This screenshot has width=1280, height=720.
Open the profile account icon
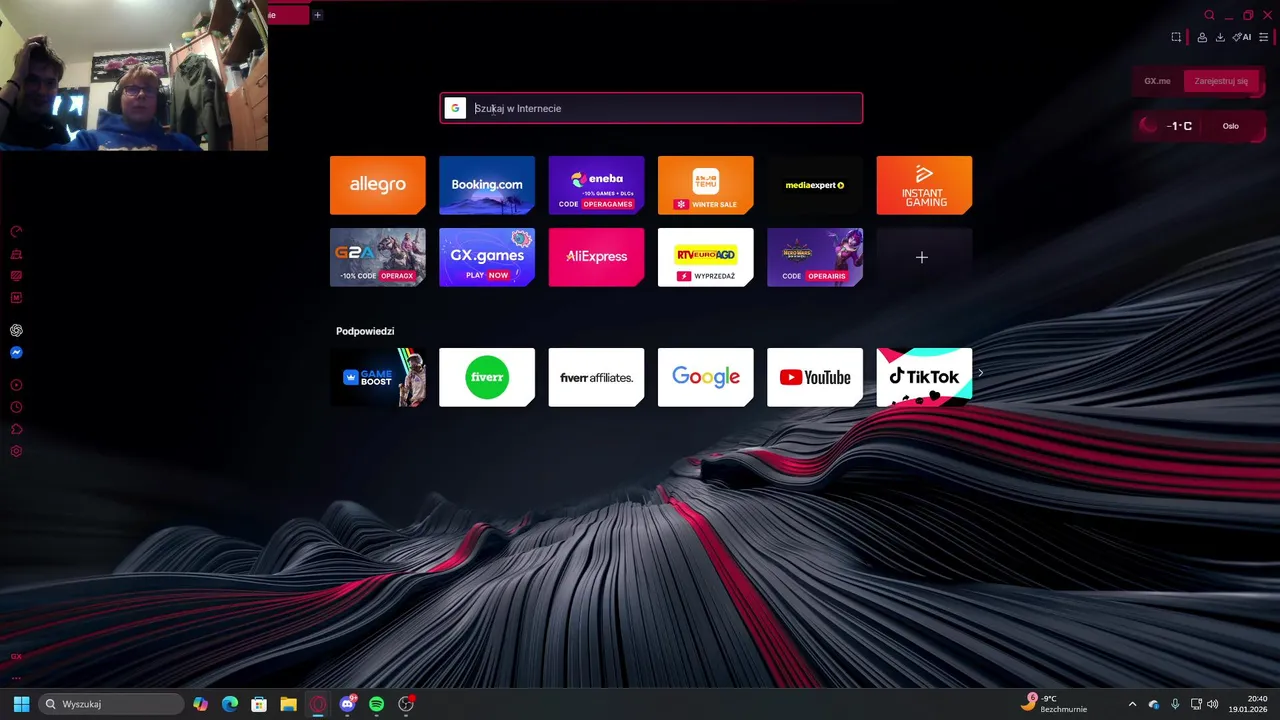click(x=1202, y=37)
